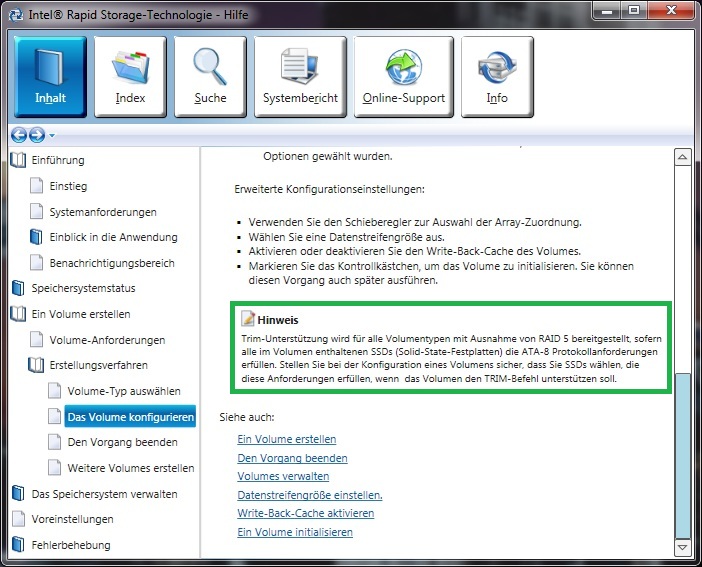Follow the Ein Volume initialisieren link
Viewport: 702px width, 567px height.
point(295,532)
